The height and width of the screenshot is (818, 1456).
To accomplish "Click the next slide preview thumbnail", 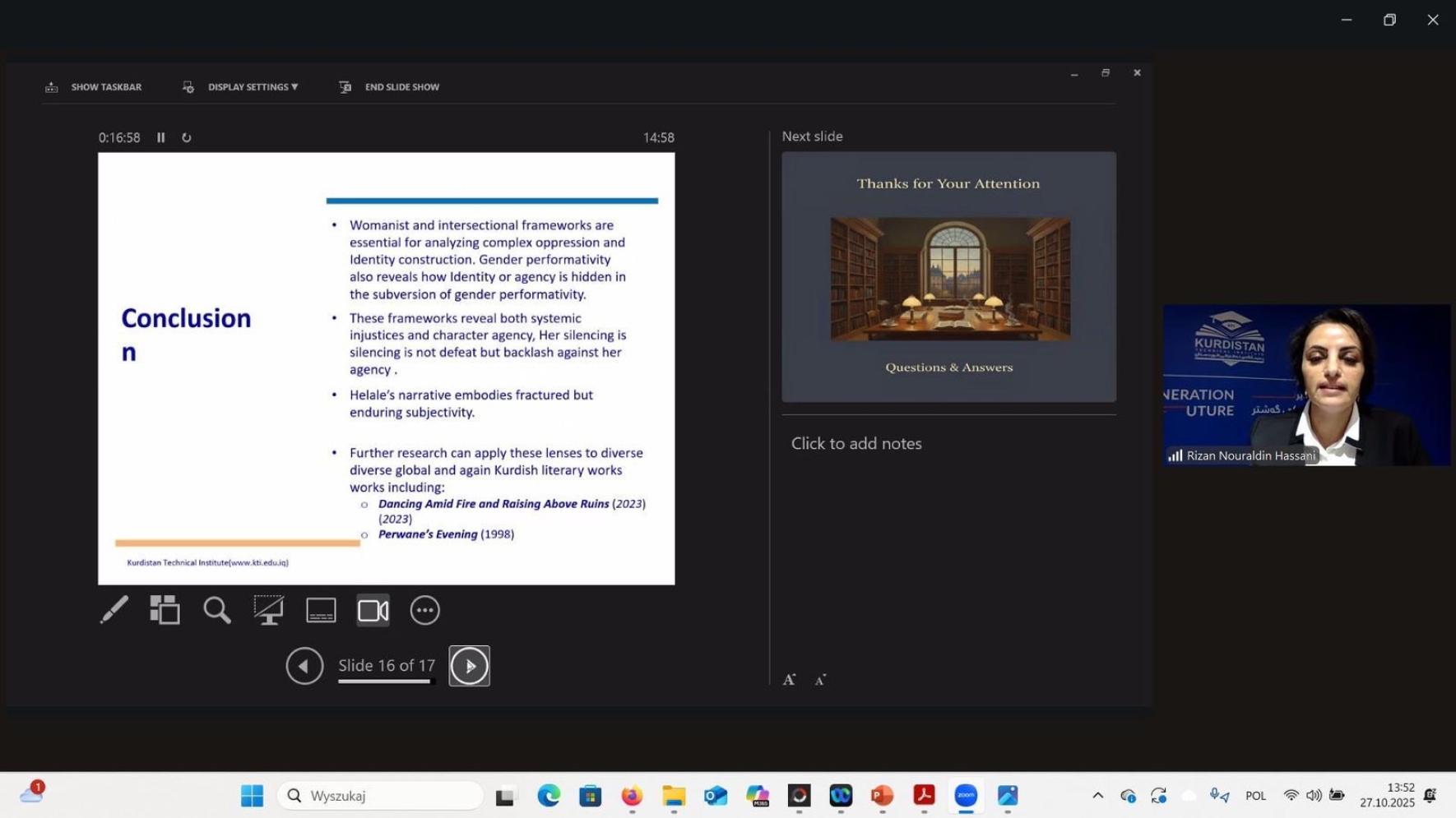I will [x=948, y=276].
